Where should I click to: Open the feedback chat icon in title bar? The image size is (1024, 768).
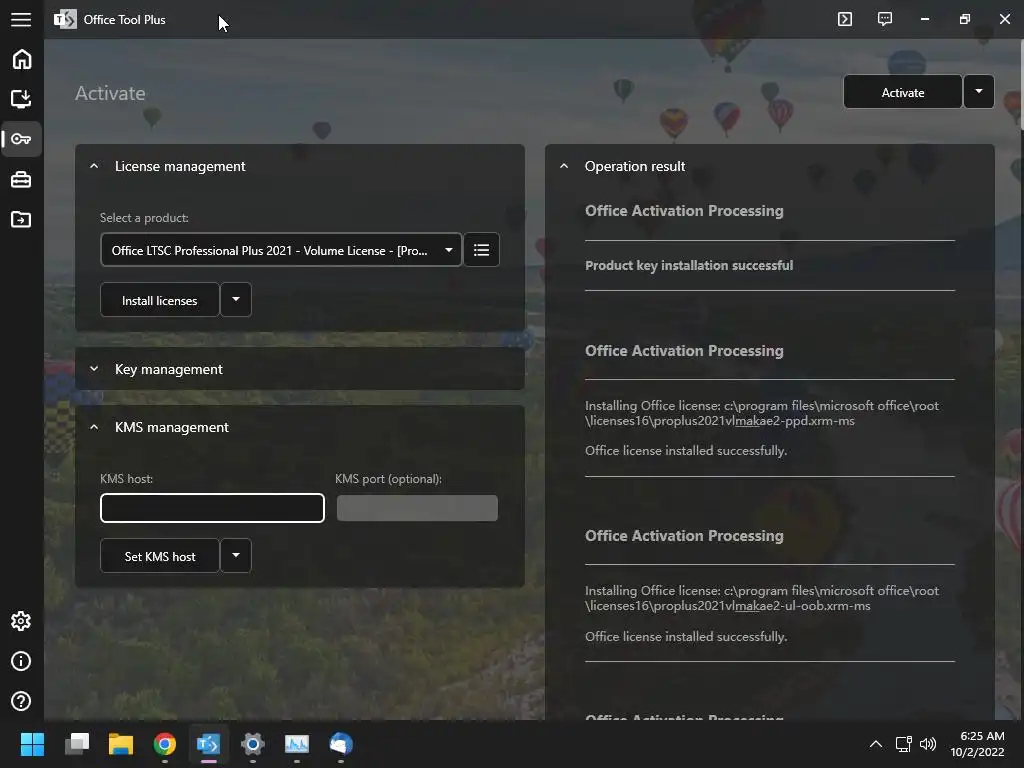click(885, 19)
